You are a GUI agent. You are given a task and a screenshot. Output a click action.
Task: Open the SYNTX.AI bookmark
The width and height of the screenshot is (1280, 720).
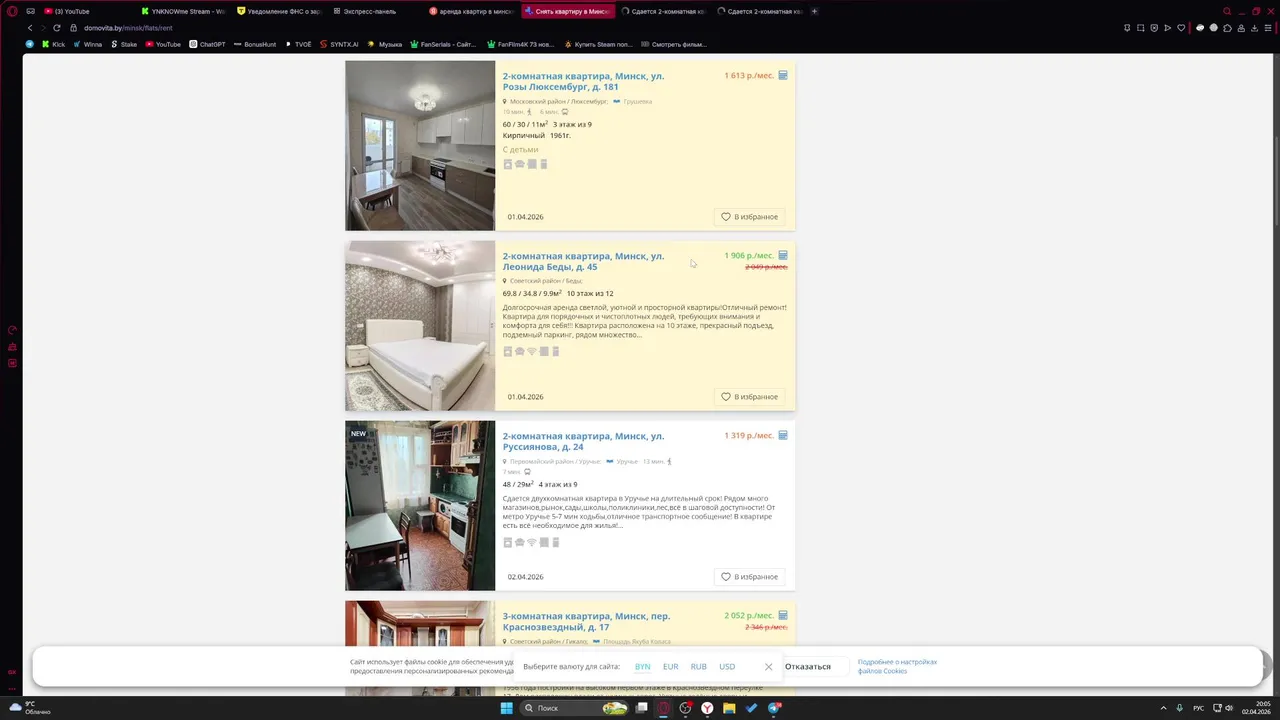(x=338, y=44)
